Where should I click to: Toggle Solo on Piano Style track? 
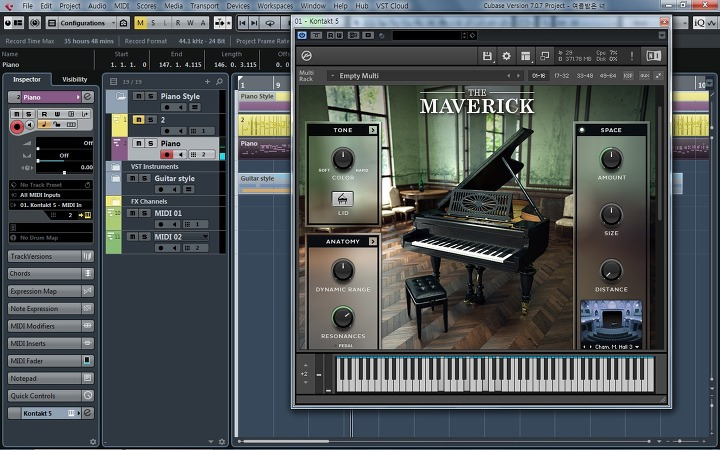coord(150,96)
